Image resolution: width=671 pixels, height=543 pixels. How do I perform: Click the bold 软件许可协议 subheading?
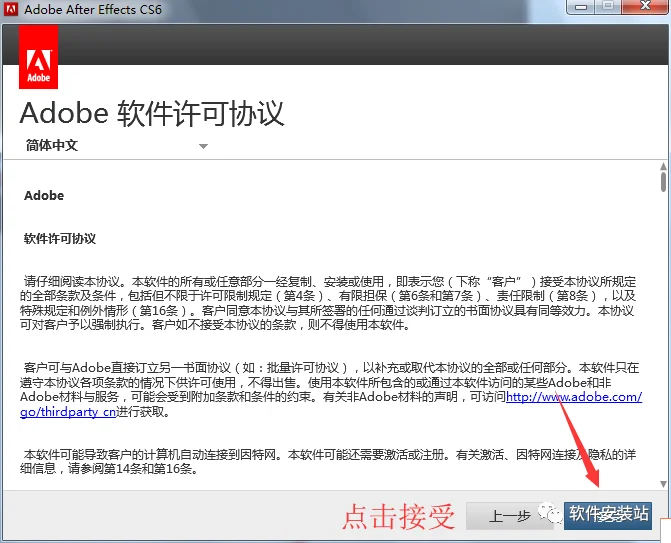tap(60, 238)
